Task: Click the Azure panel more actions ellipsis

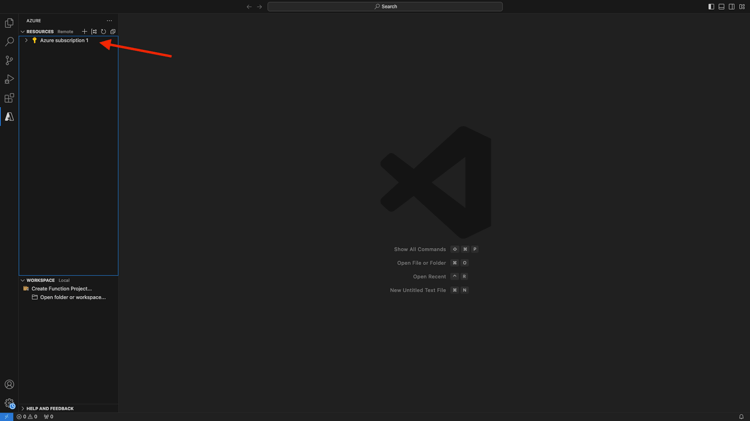Action: [x=110, y=21]
